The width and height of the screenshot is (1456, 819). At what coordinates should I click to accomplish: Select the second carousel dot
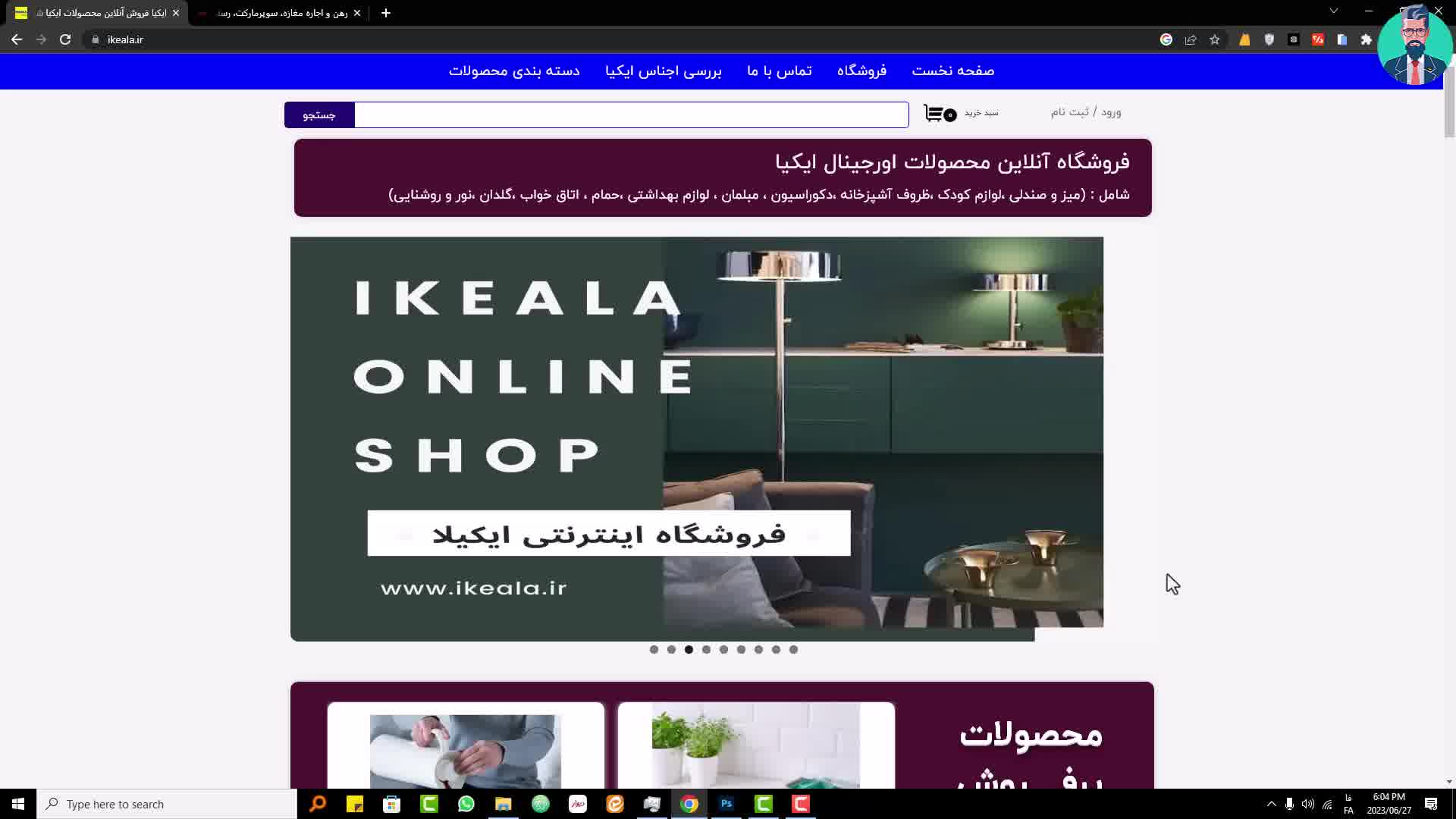point(671,650)
